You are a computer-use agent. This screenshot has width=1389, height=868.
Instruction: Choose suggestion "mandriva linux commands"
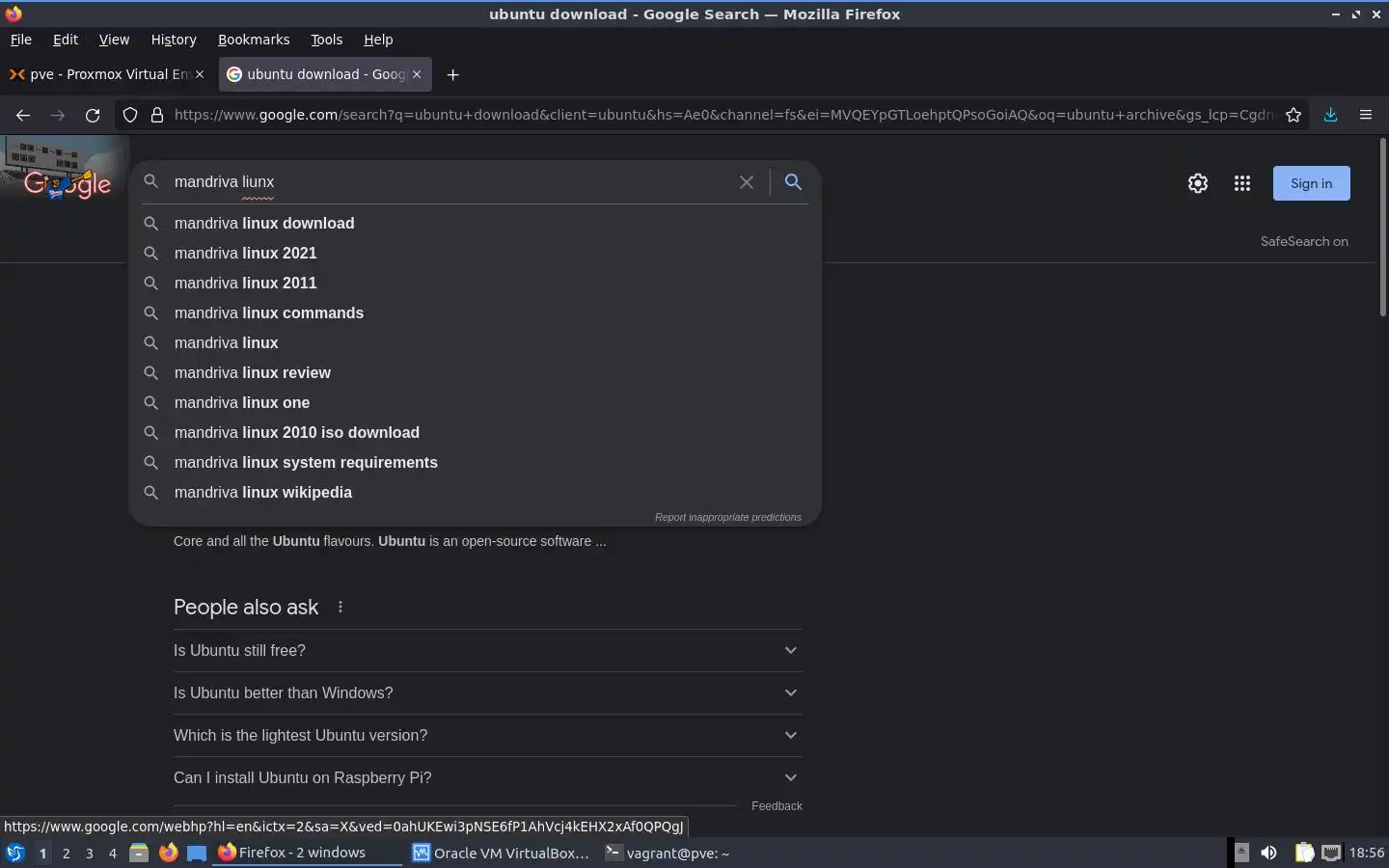[x=475, y=312]
